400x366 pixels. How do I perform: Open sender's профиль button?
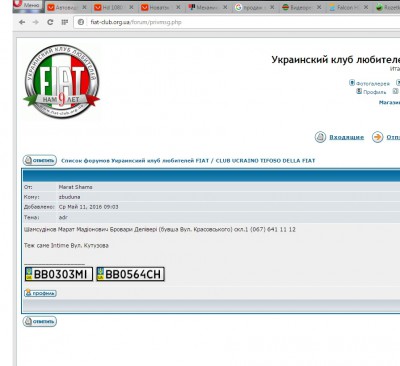tap(40, 293)
